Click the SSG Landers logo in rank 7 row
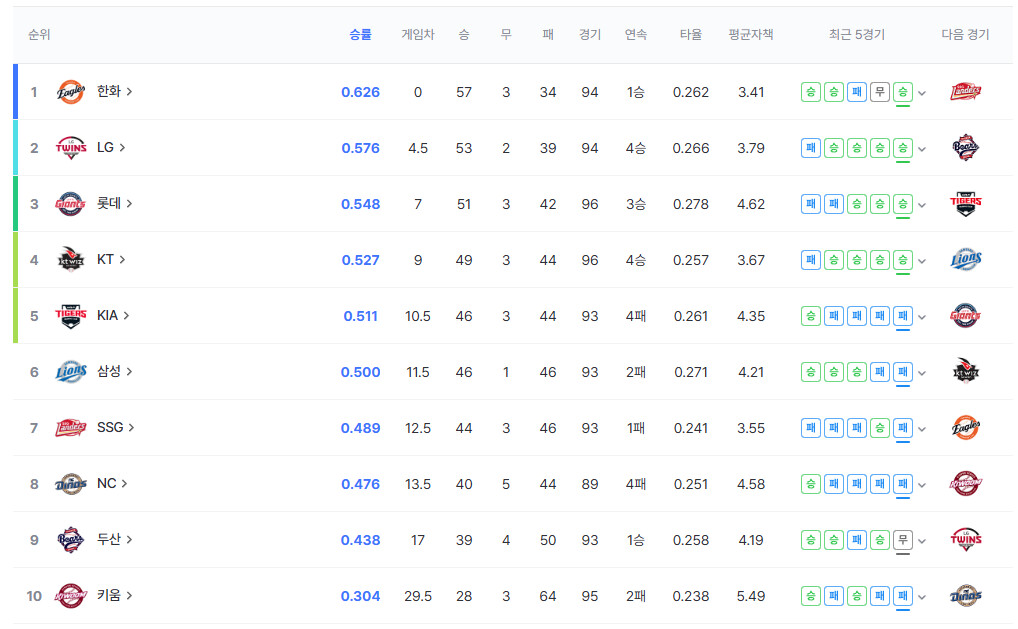 (71, 428)
